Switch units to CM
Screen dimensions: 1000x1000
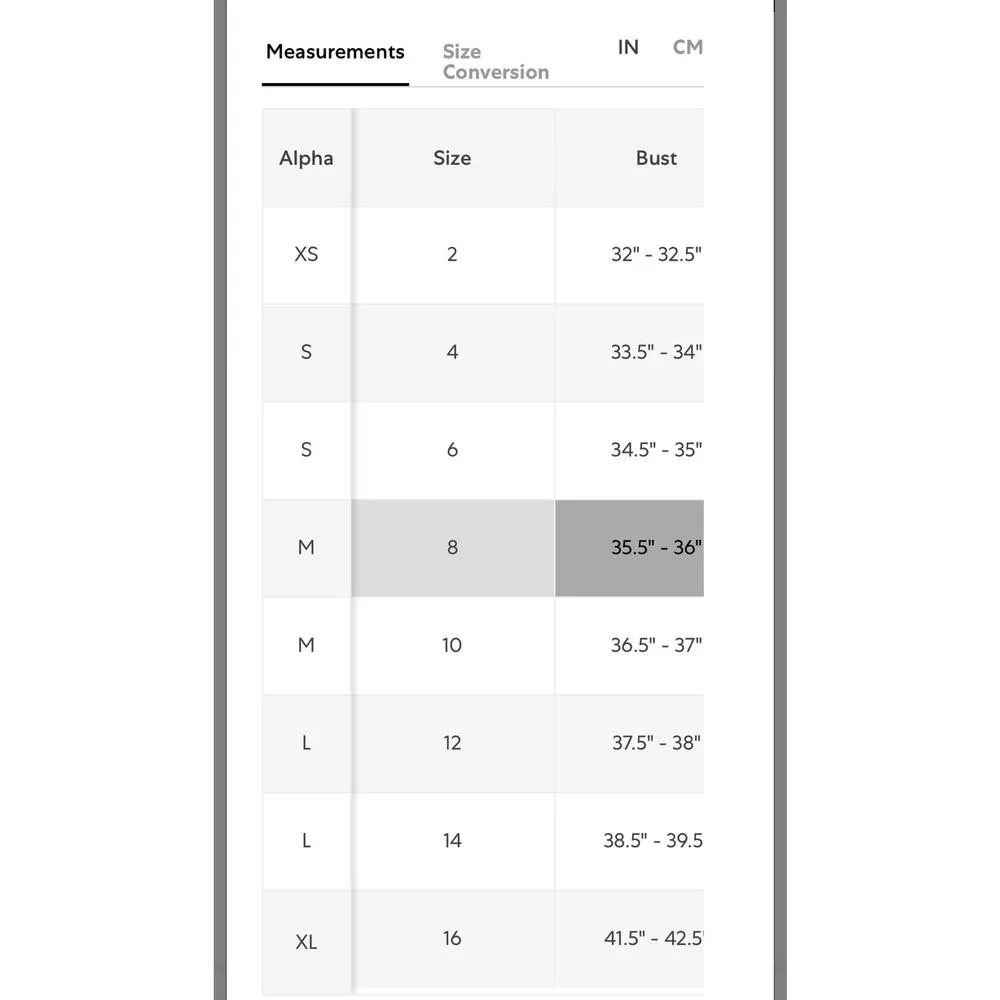(687, 47)
